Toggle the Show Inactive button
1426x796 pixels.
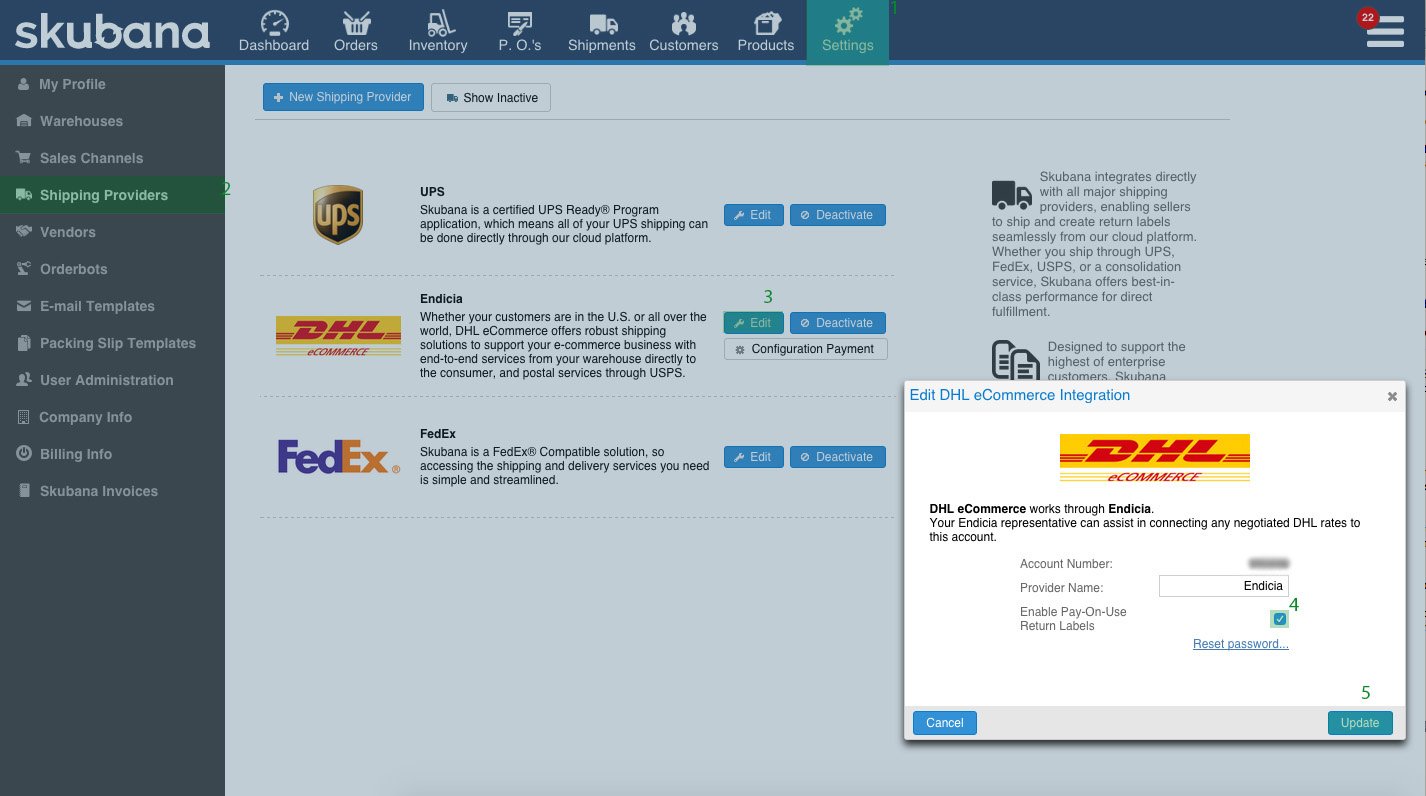pyautogui.click(x=491, y=98)
